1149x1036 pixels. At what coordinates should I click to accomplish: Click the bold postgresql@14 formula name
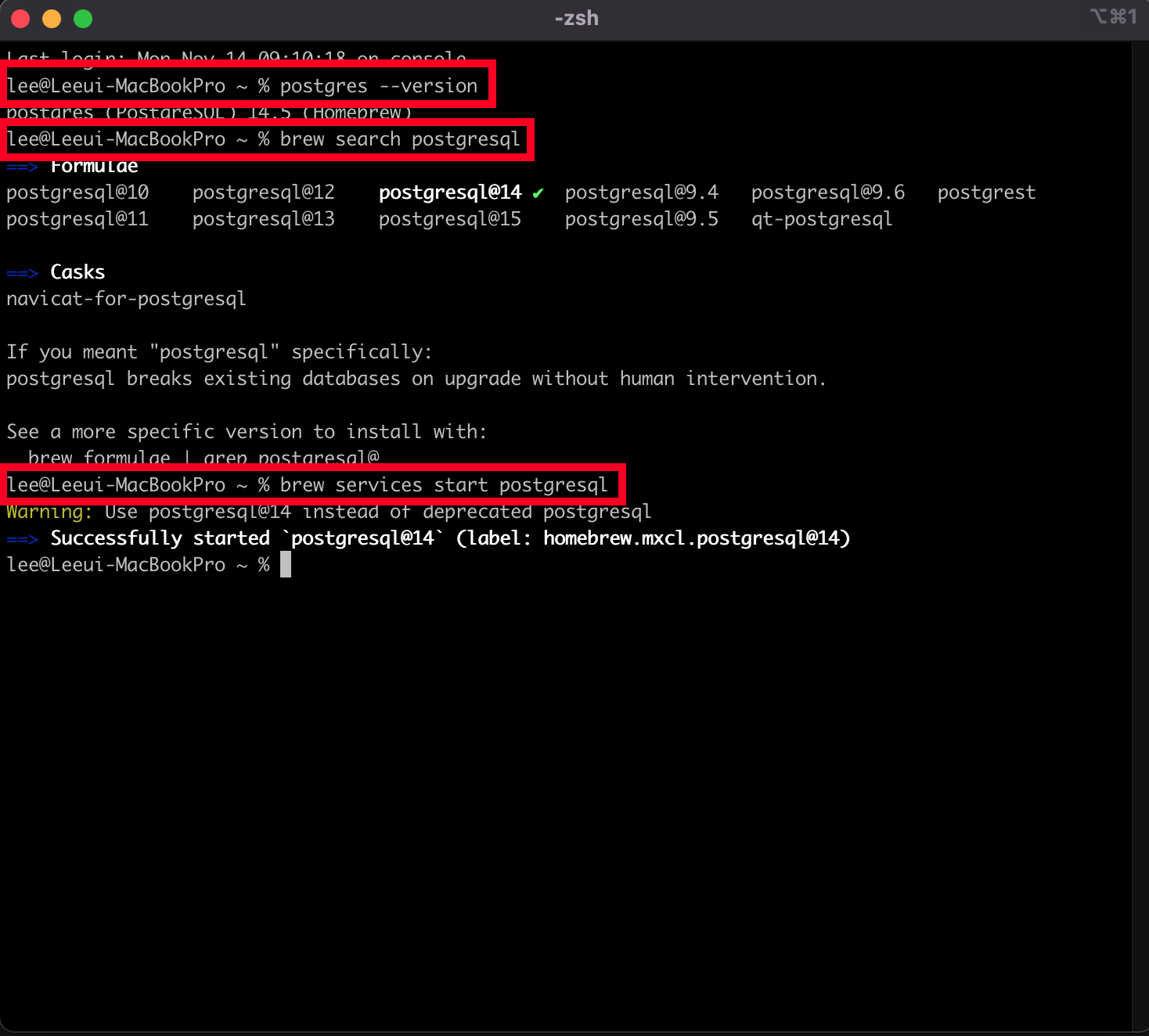pos(450,192)
